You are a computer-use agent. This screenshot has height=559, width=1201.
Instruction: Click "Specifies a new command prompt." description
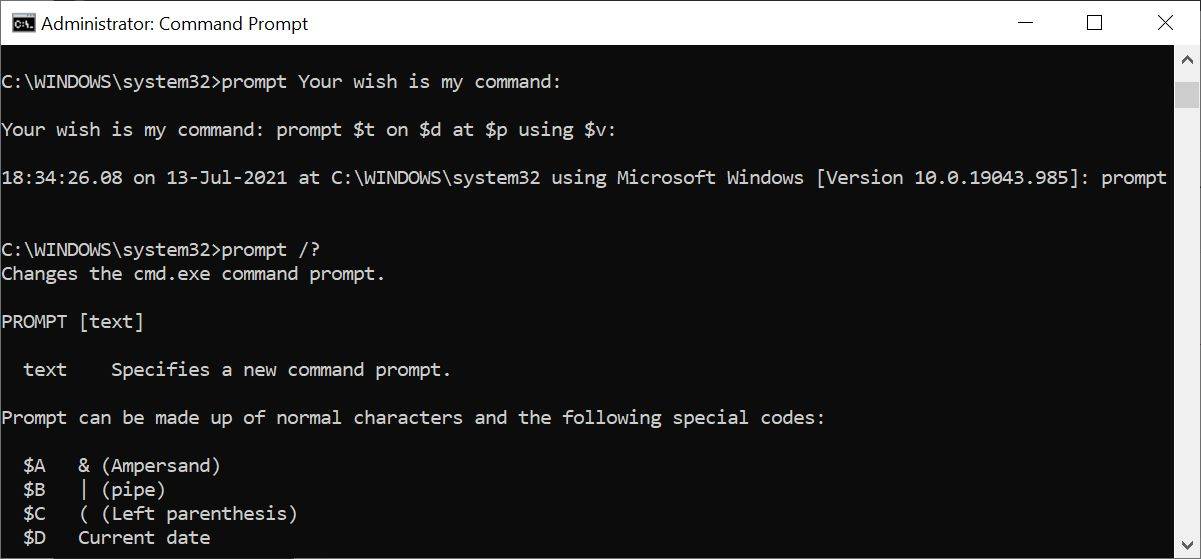[281, 370]
